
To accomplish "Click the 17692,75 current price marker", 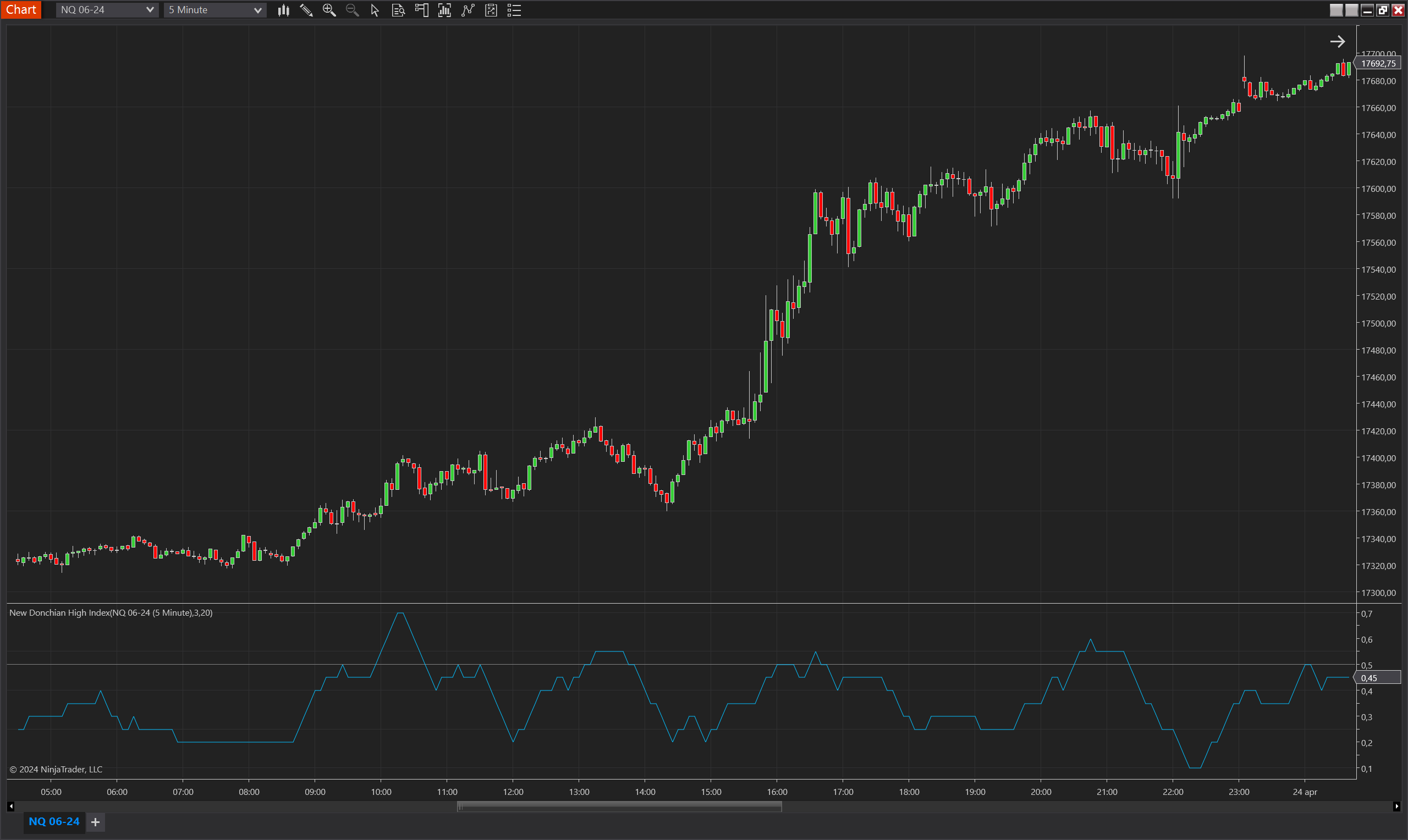I will (x=1377, y=63).
